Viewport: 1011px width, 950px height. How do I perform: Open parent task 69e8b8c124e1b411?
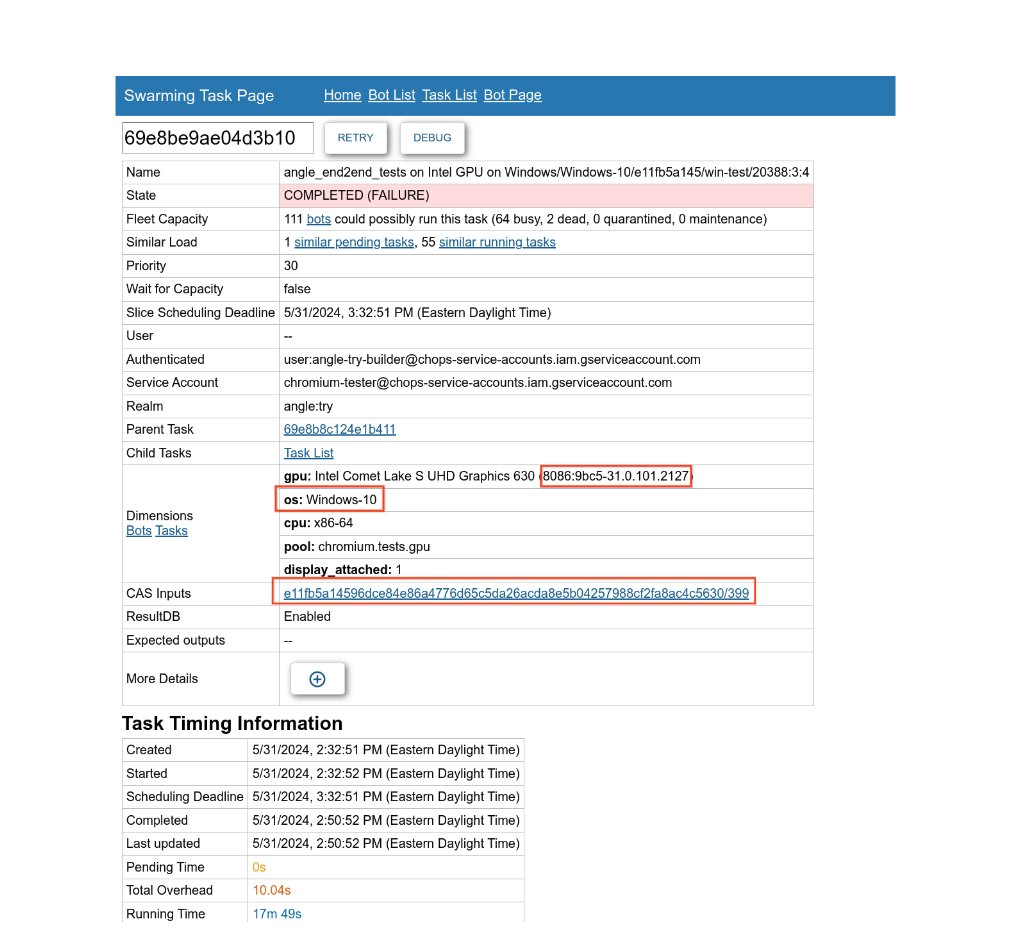coord(340,429)
